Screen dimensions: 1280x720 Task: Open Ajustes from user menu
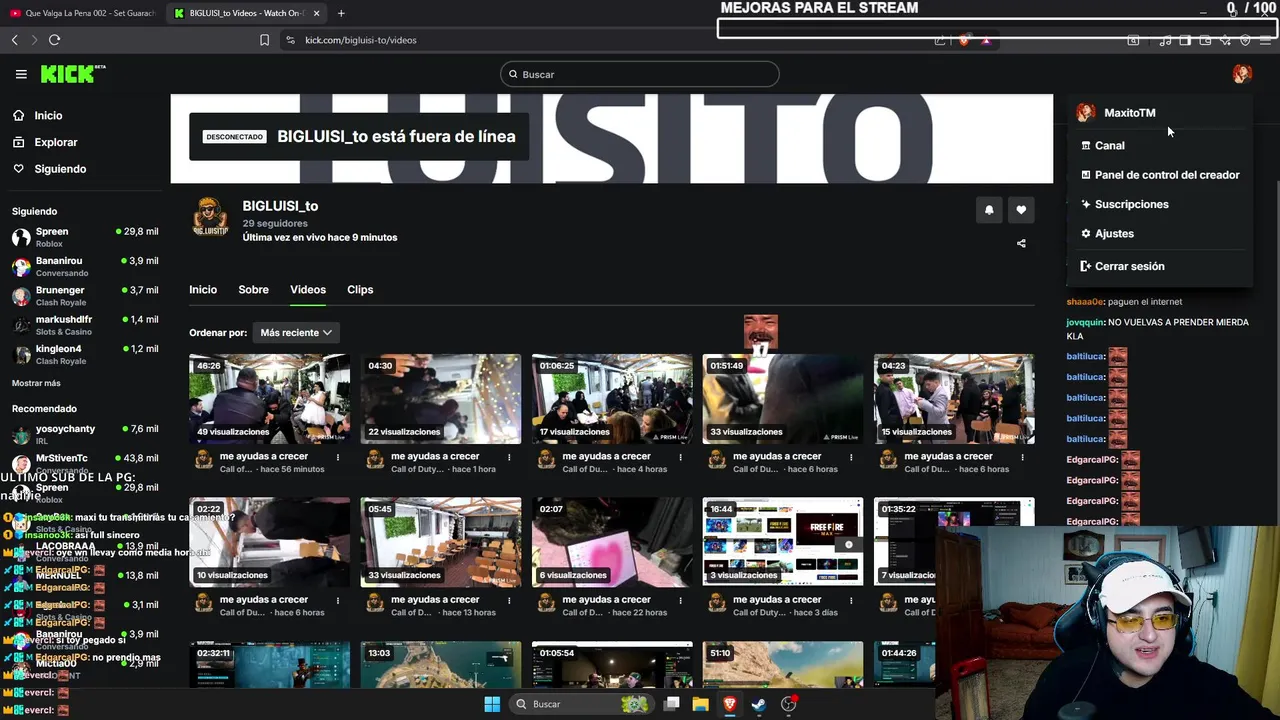[x=1107, y=233]
